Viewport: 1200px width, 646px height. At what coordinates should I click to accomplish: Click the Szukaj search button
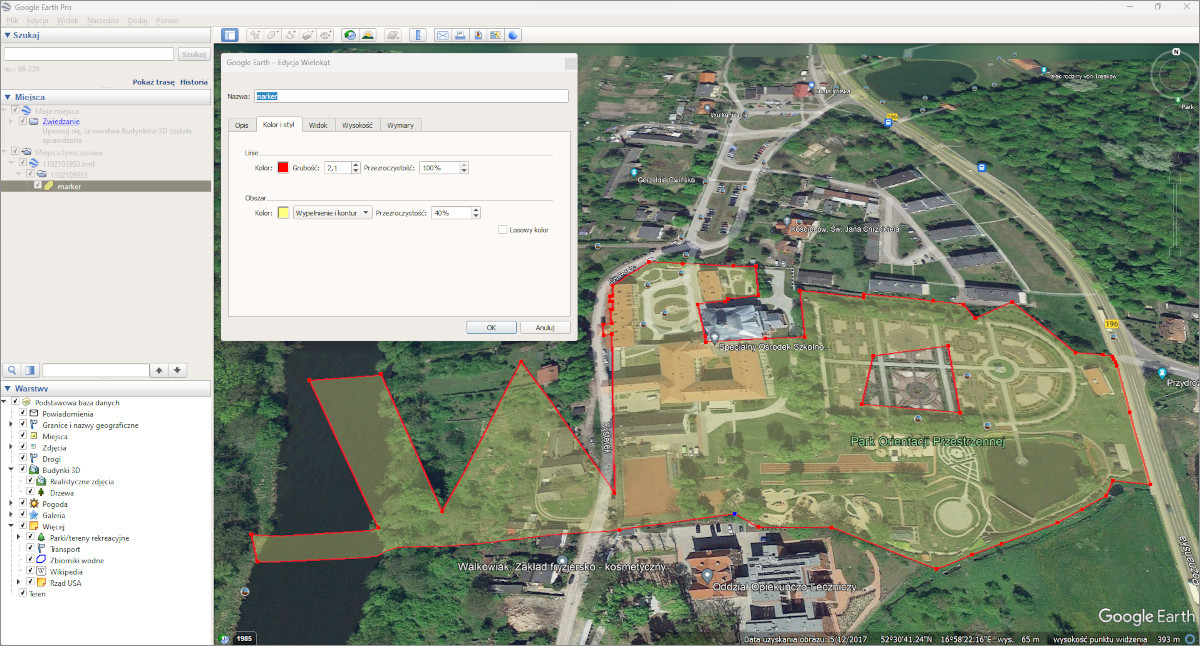[x=194, y=54]
